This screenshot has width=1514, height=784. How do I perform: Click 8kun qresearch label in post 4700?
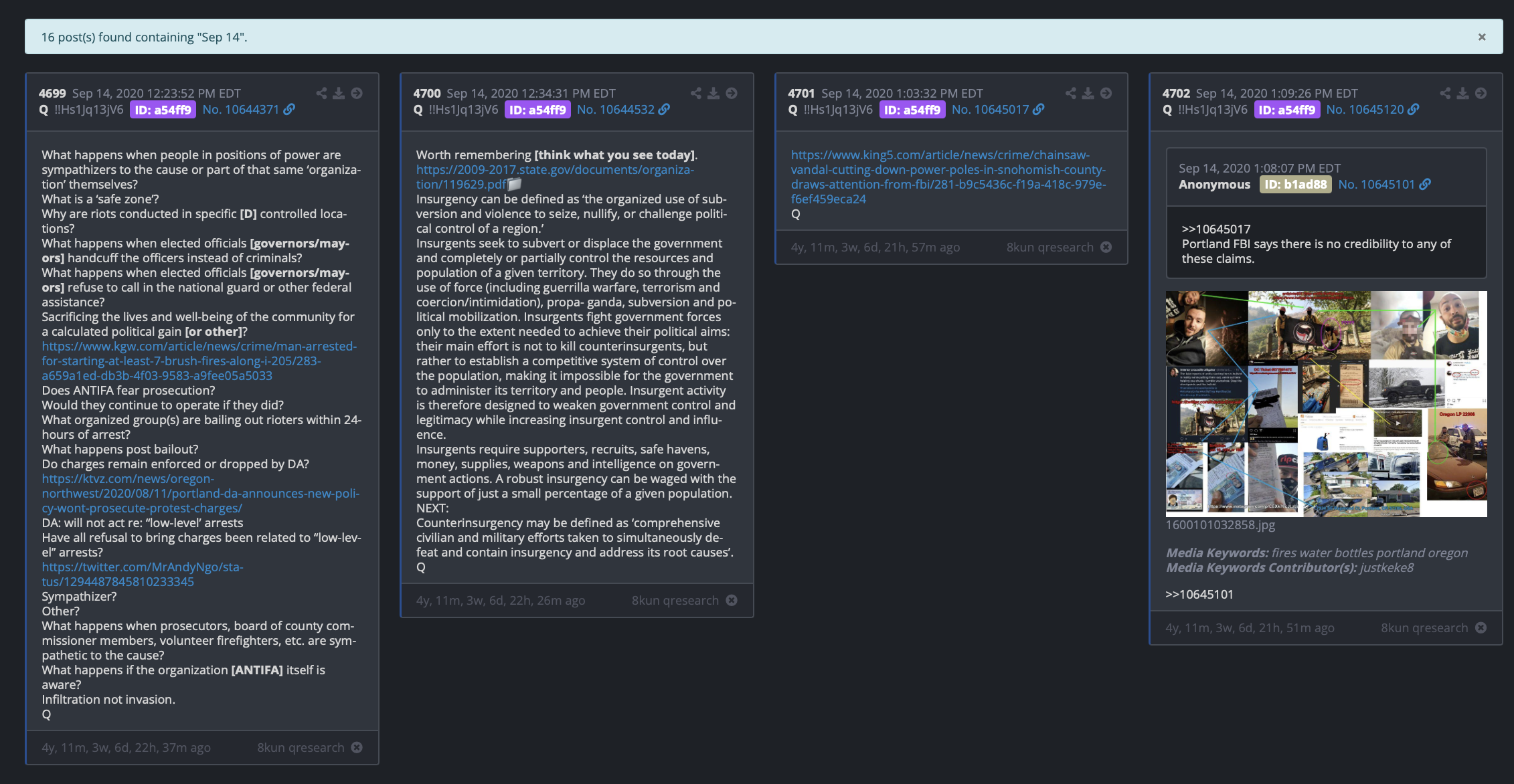click(x=675, y=601)
